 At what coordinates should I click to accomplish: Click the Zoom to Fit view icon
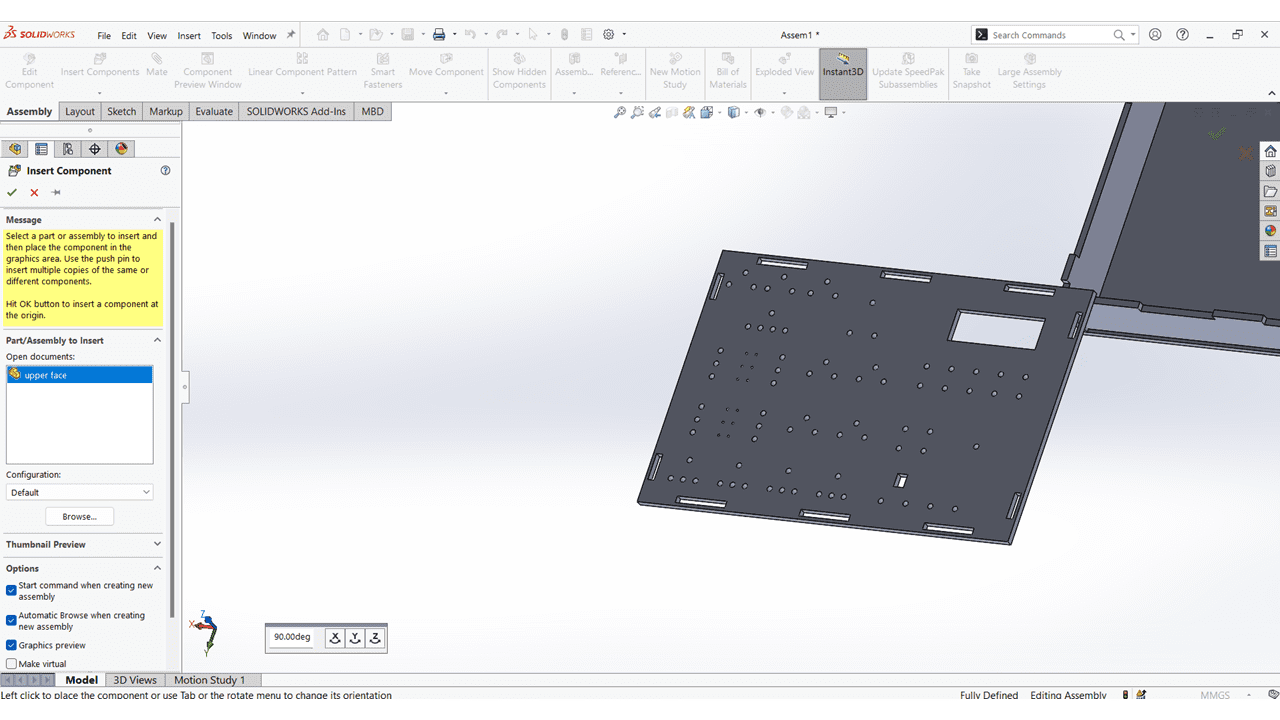pyautogui.click(x=620, y=112)
